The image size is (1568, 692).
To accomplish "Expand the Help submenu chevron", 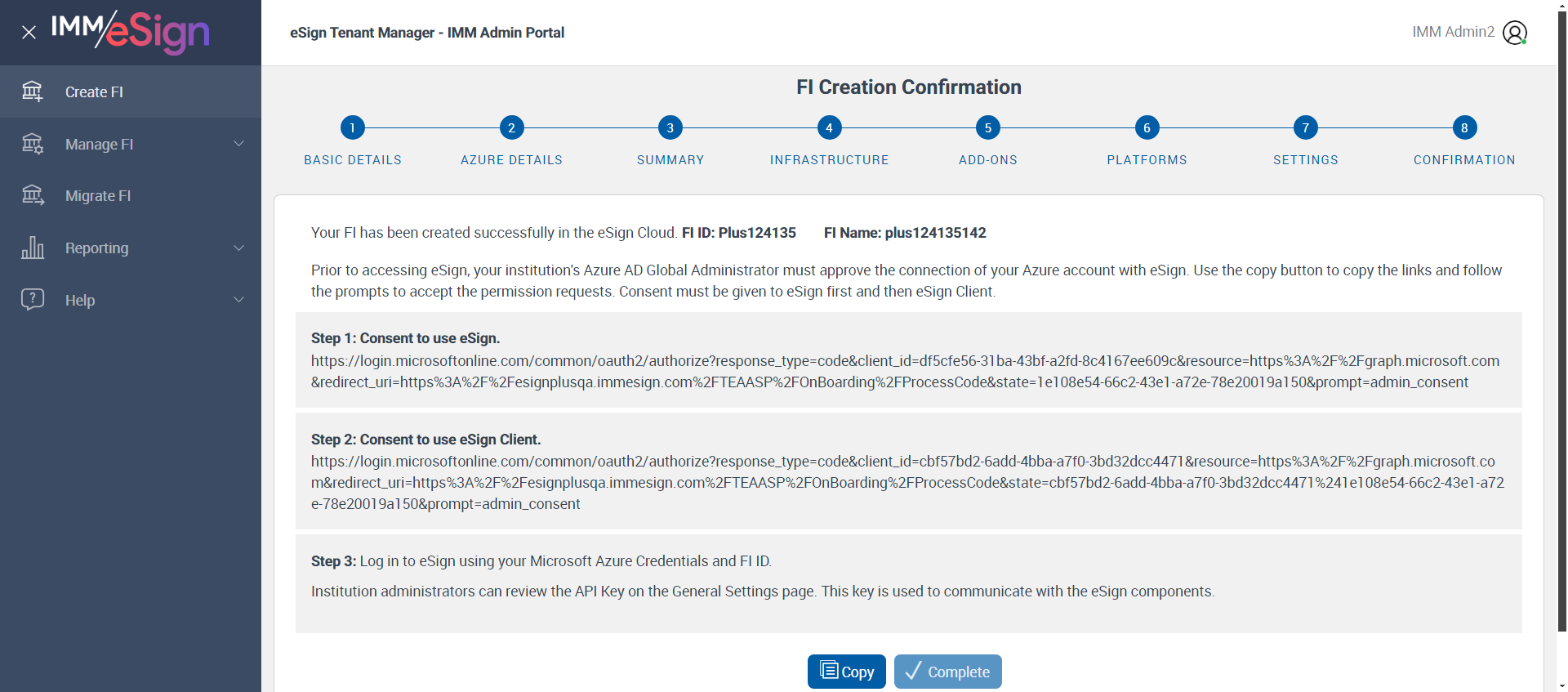I will point(239,300).
